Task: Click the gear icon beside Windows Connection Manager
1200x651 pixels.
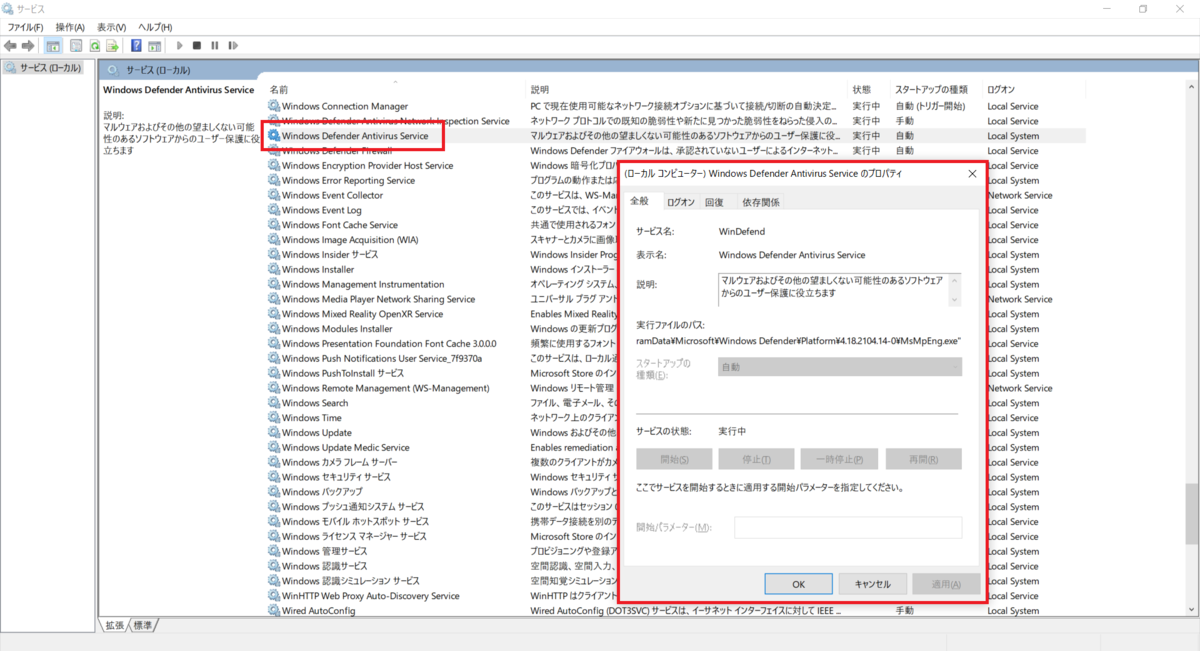Action: click(x=274, y=106)
